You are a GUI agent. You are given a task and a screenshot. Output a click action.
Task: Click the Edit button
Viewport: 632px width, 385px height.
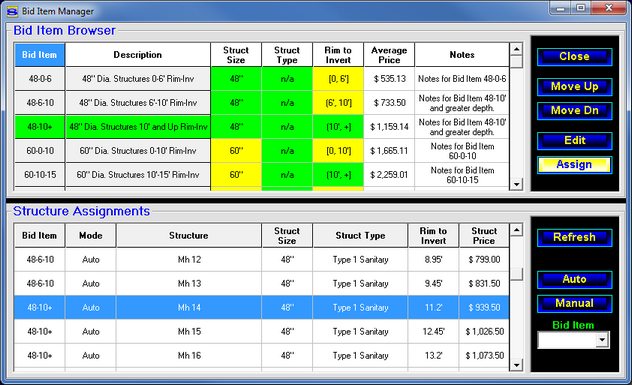pos(574,141)
